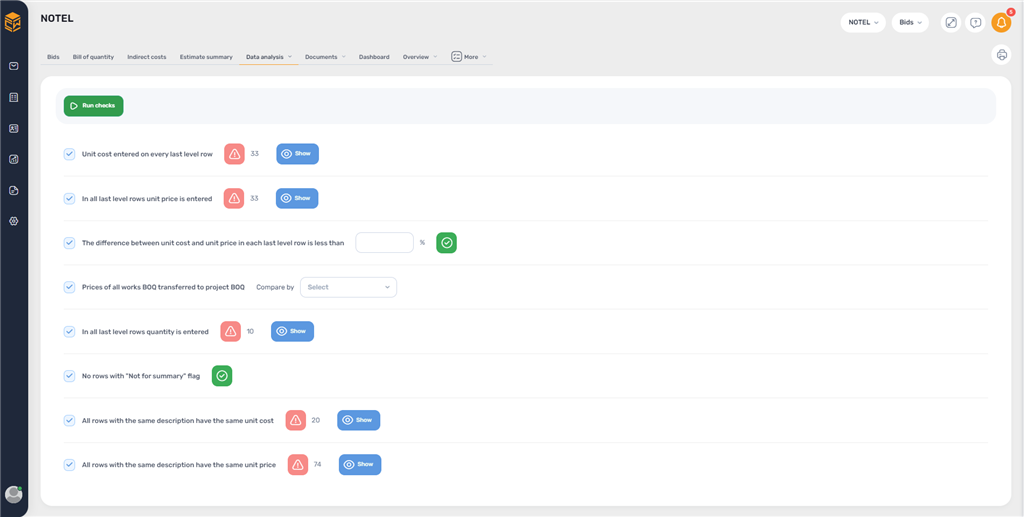Toggle fullscreen with the expand arrows icon
This screenshot has width=1024, height=517.
[x=951, y=23]
